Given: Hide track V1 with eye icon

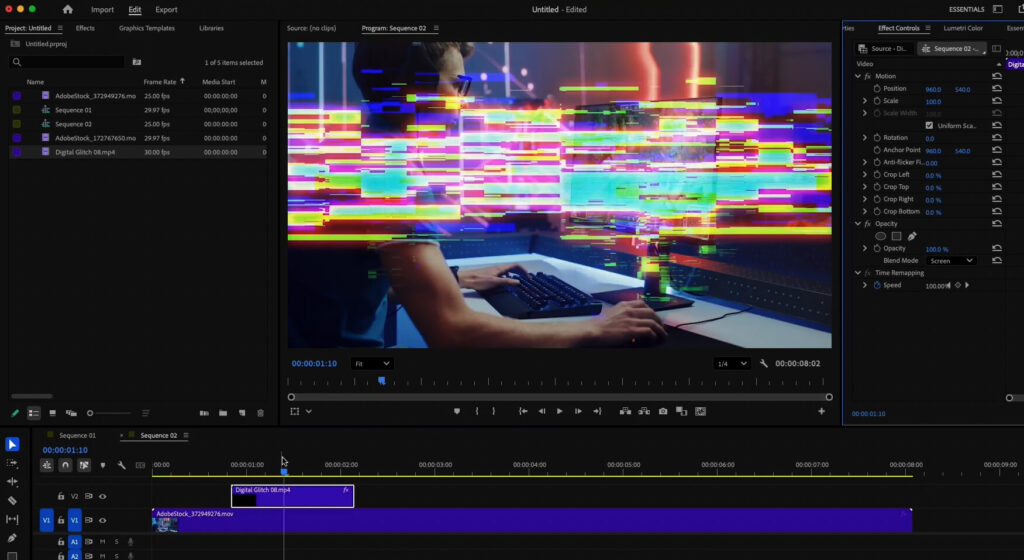Looking at the screenshot, I should 103,521.
